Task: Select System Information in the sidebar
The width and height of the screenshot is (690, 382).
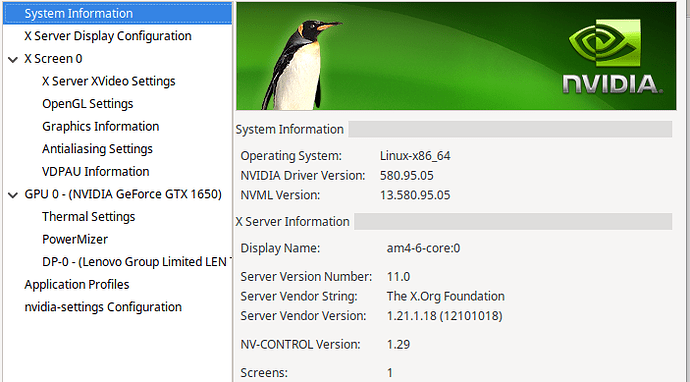Action: click(117, 13)
